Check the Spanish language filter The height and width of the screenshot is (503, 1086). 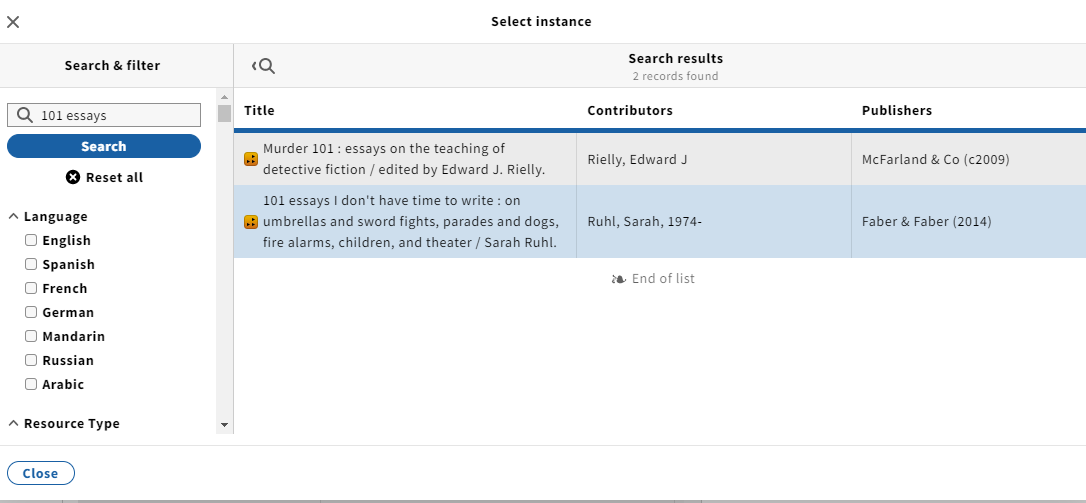[x=31, y=264]
